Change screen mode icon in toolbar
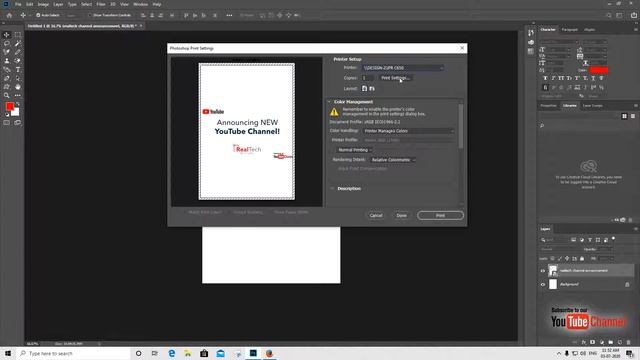This screenshot has height=360, width=640. coord(18,122)
